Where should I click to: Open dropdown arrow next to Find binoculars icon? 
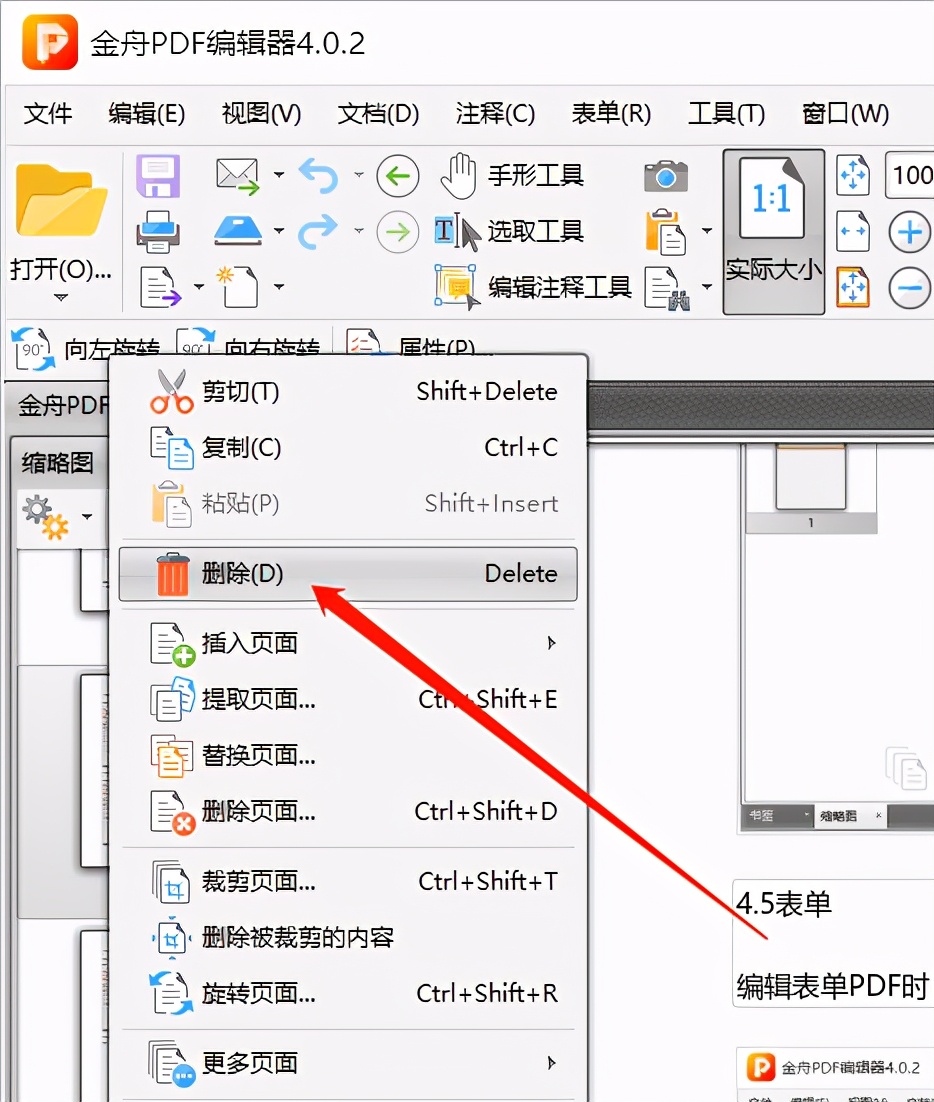[x=707, y=286]
